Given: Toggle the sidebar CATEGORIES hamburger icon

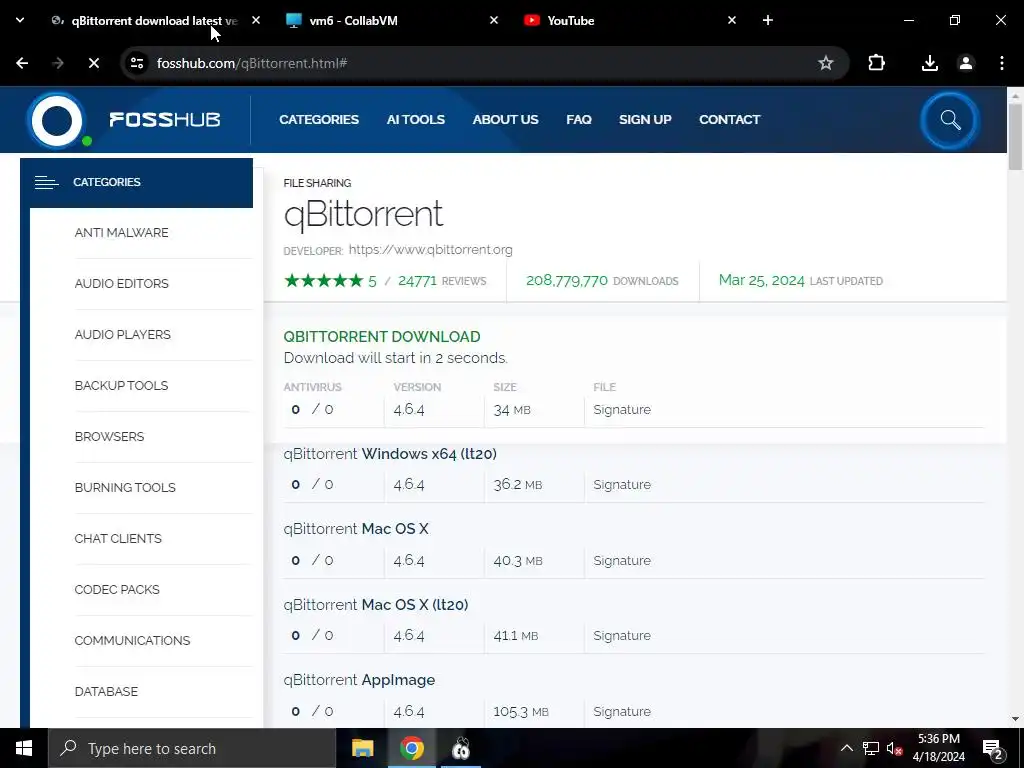Looking at the screenshot, I should (46, 182).
